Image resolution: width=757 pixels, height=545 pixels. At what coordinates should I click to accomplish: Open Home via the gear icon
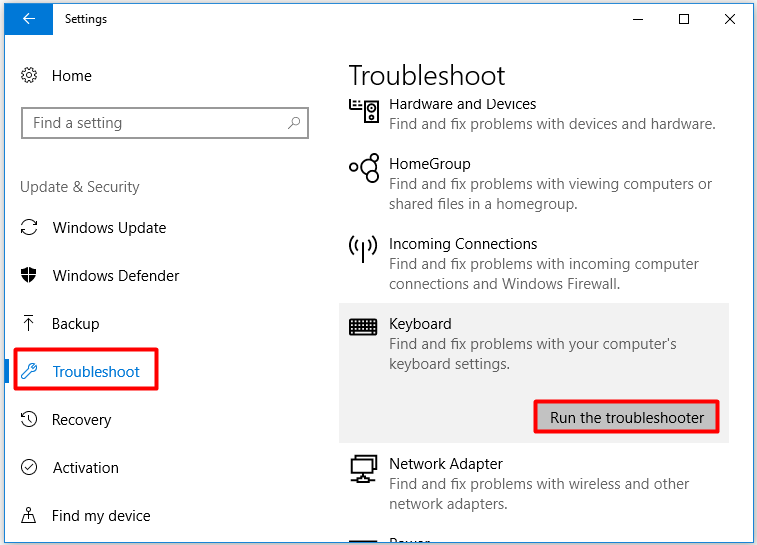[x=29, y=75]
